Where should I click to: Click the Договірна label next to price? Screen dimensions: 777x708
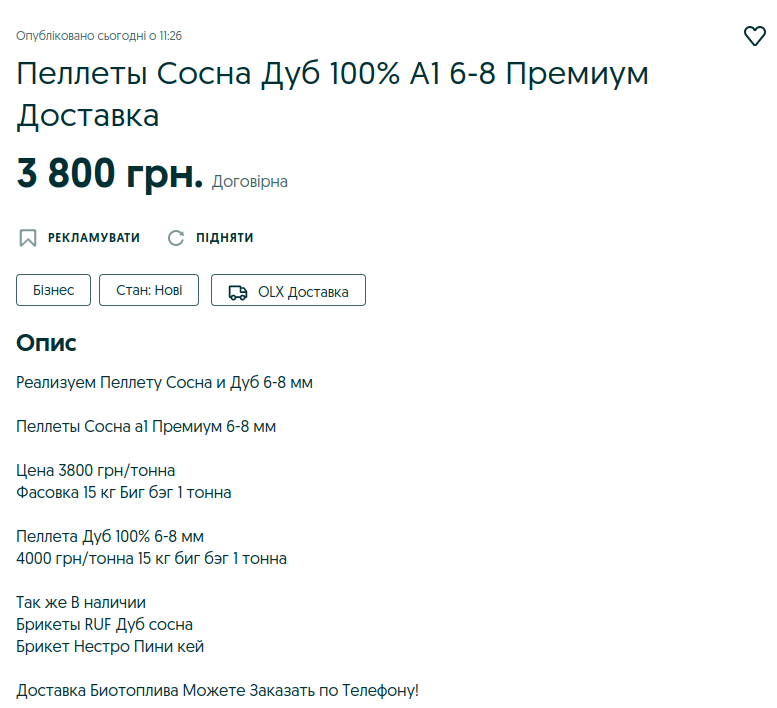250,181
